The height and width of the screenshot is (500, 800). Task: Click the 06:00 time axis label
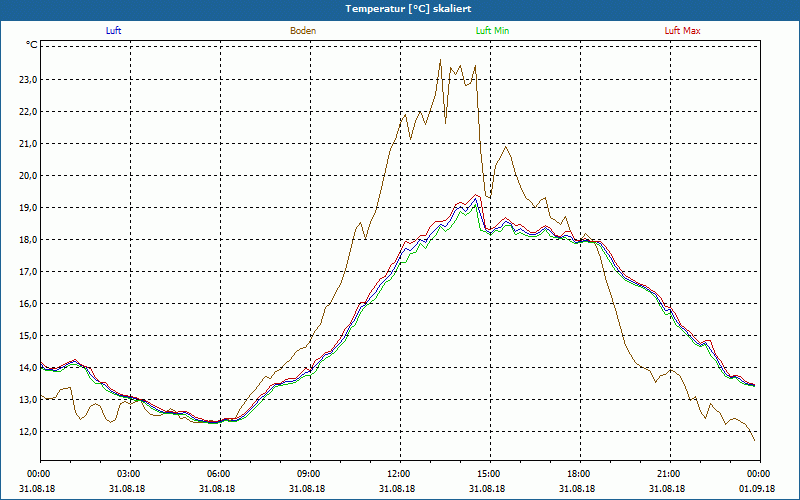click(220, 474)
